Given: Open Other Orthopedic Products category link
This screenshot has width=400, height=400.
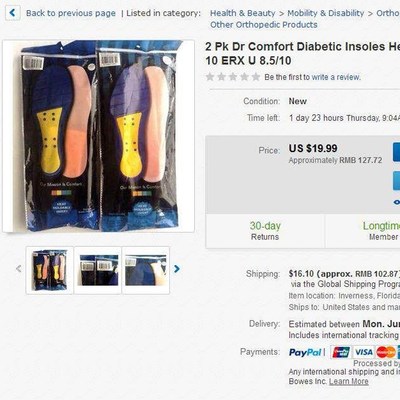Looking at the screenshot, I should coord(264,25).
